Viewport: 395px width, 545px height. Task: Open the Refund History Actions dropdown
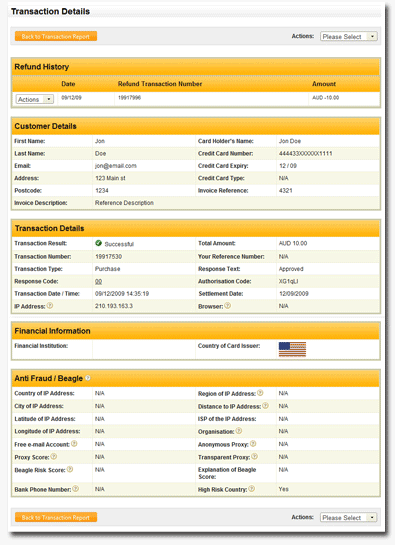[35, 99]
